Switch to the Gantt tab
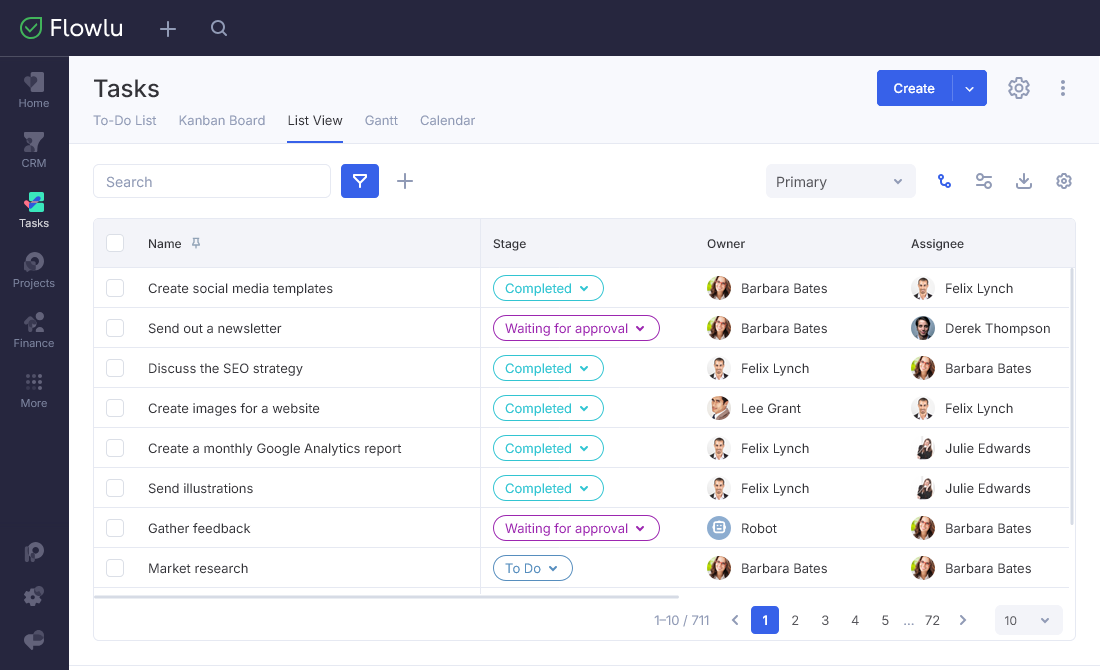This screenshot has width=1100, height=670. (x=381, y=121)
